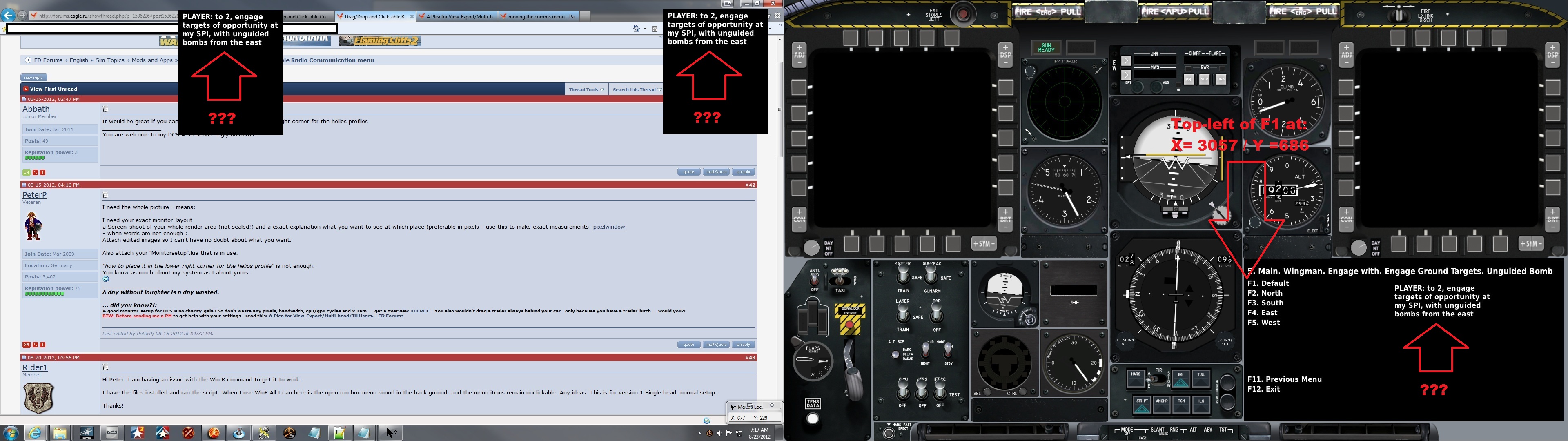Screen dimensions: 1568x441
Task: Click 'multiQuote' on PeterP's post
Action: coord(716,345)
